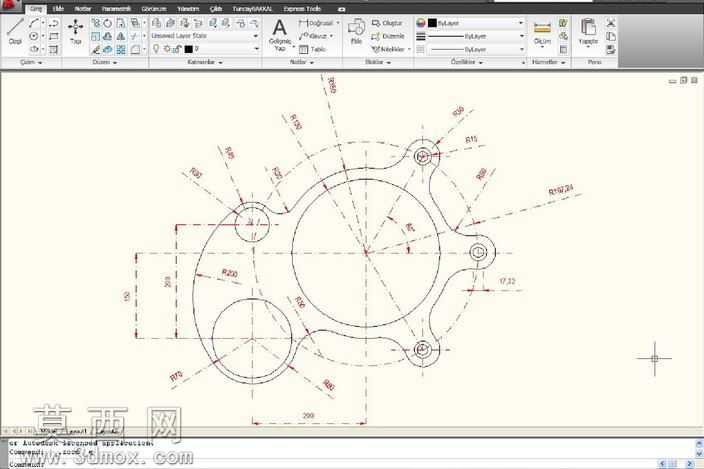Image resolution: width=704 pixels, height=469 pixels.
Task: Switch to the Ekle ribbon tab
Action: [x=58, y=9]
